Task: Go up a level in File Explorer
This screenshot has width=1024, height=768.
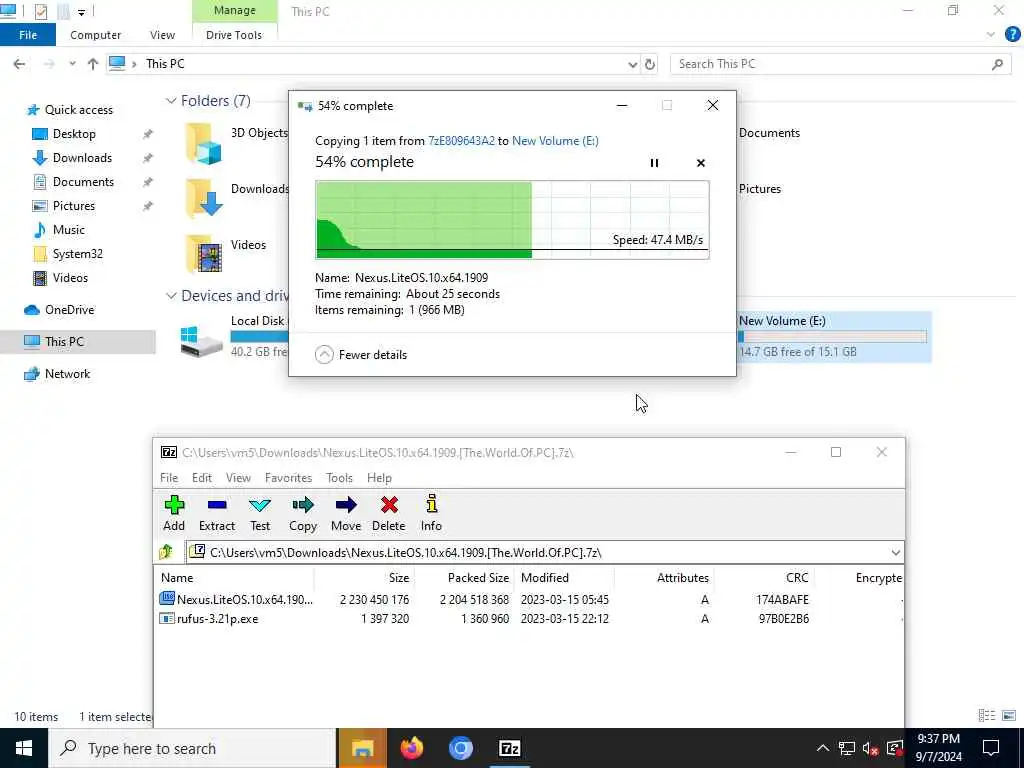Action: point(93,64)
